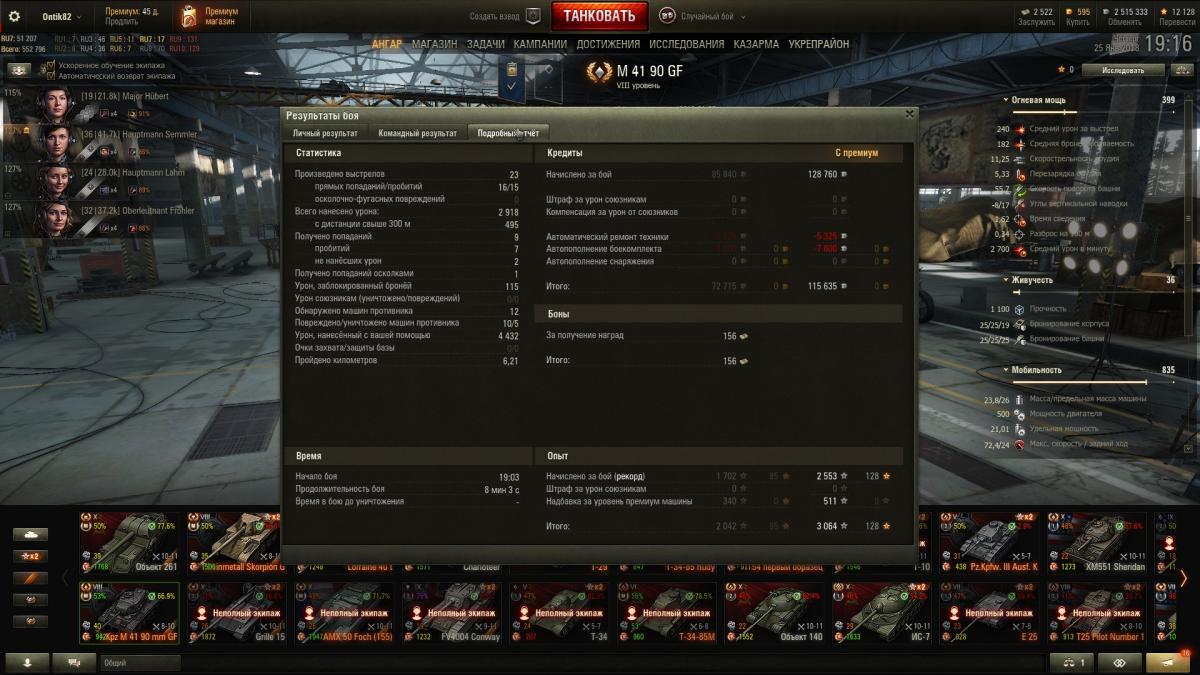Open the chat channels icon
The width and height of the screenshot is (1200, 675).
(x=67, y=662)
